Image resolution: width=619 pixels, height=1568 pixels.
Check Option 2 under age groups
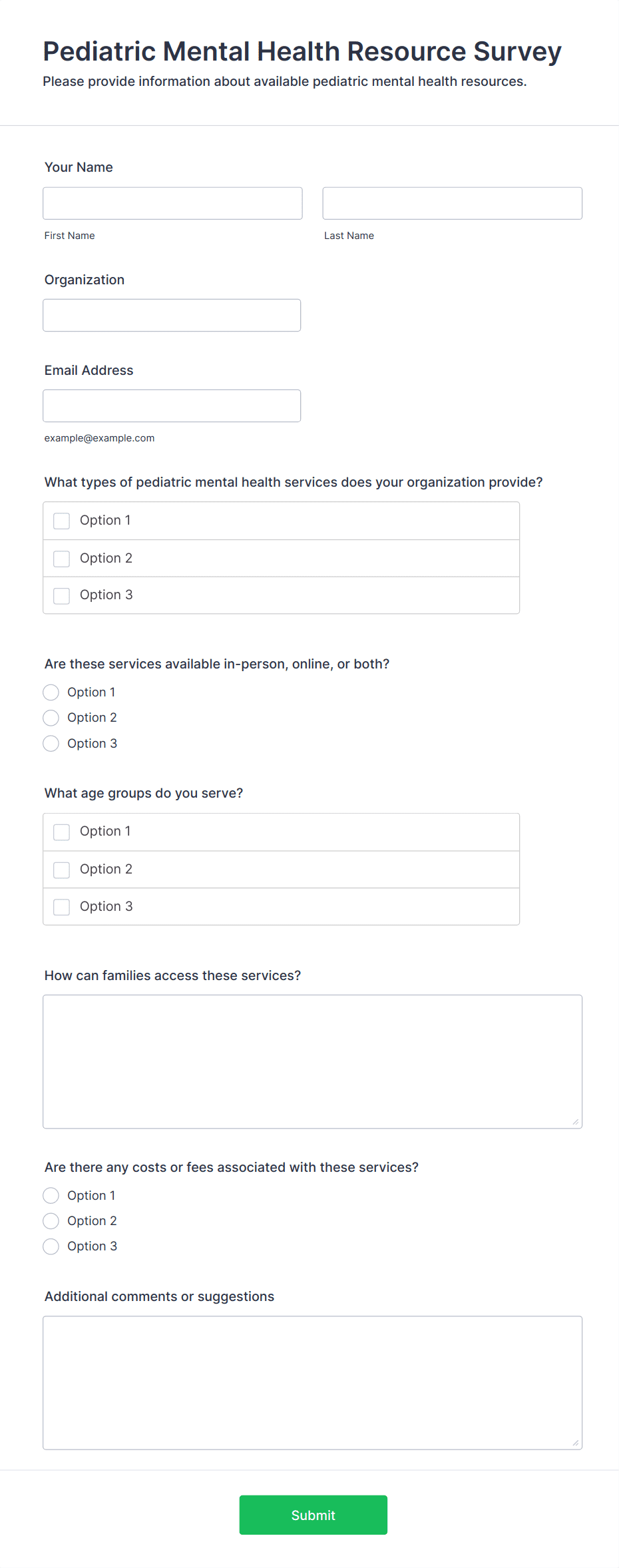(62, 870)
